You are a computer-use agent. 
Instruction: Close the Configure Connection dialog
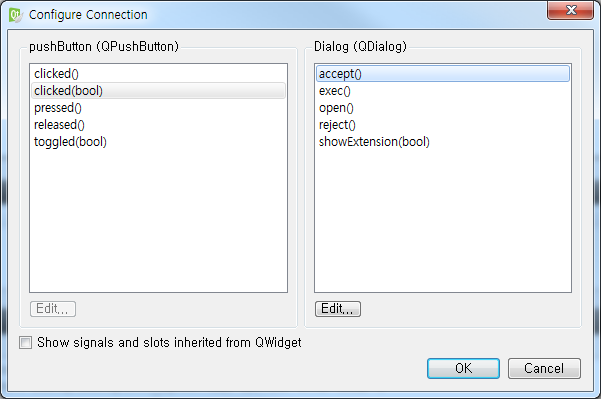[570, 10]
